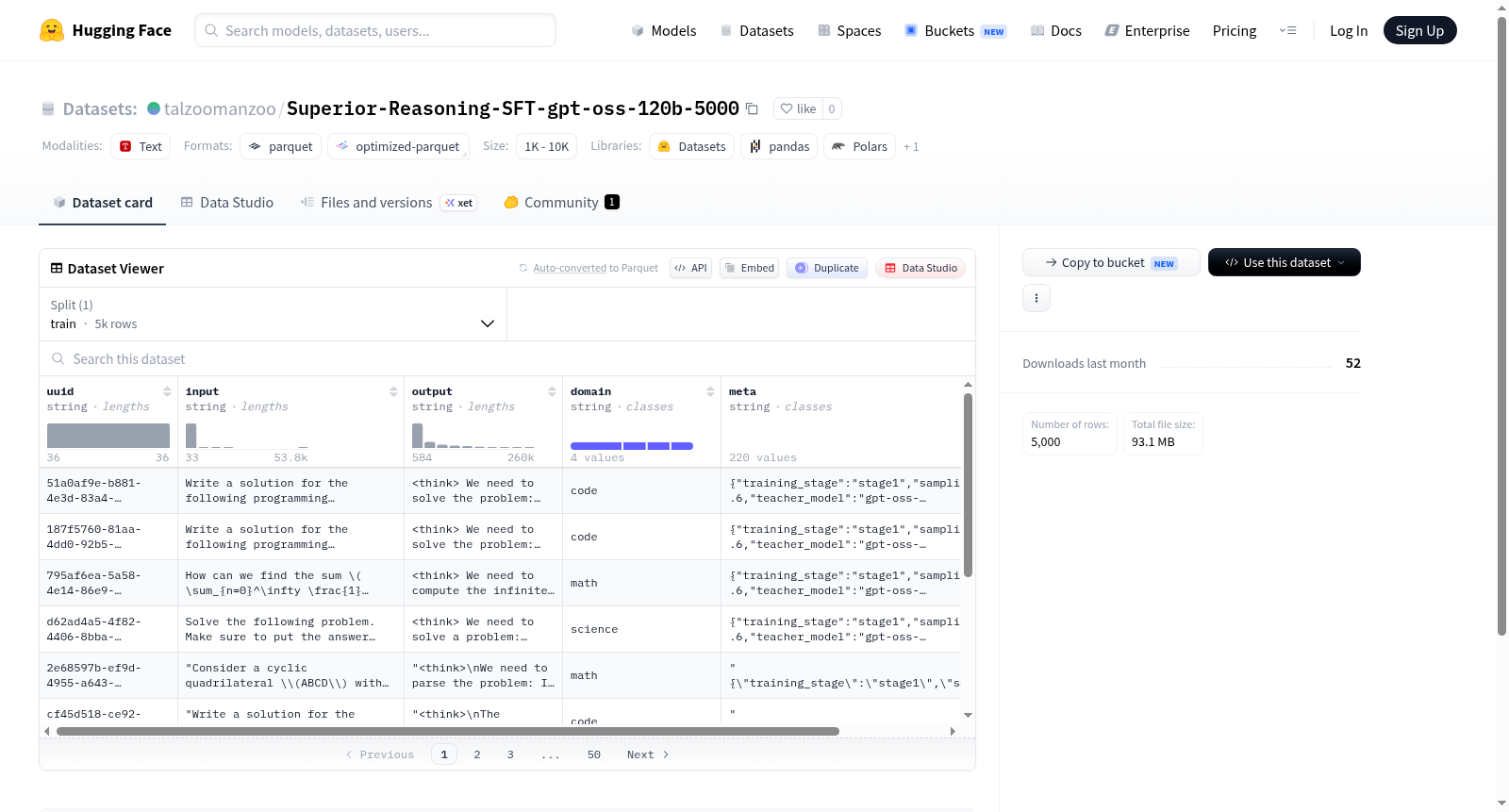
Task: Click Copy to bucket button
Action: [x=1111, y=262]
